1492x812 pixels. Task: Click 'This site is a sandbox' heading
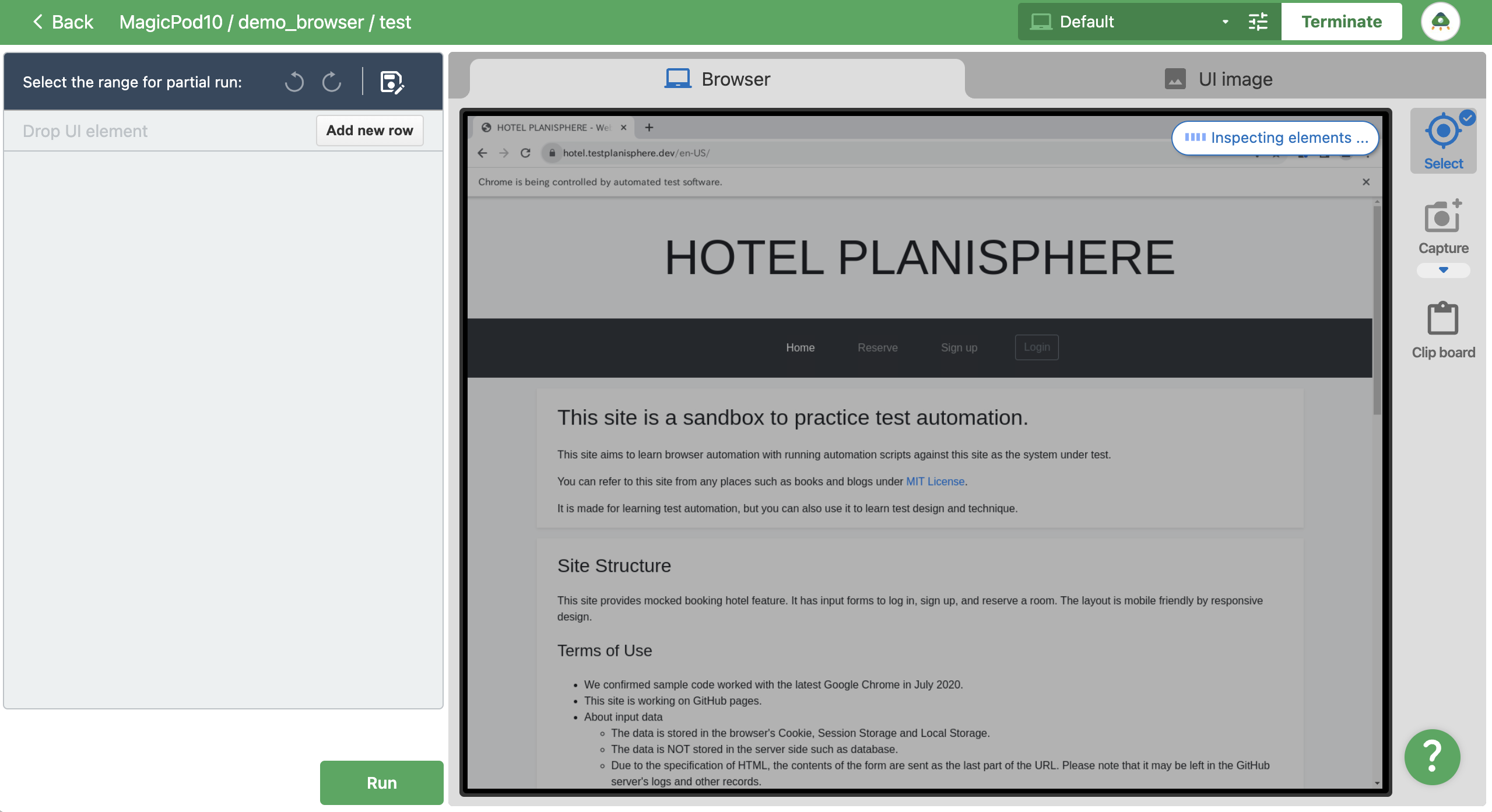pos(792,417)
